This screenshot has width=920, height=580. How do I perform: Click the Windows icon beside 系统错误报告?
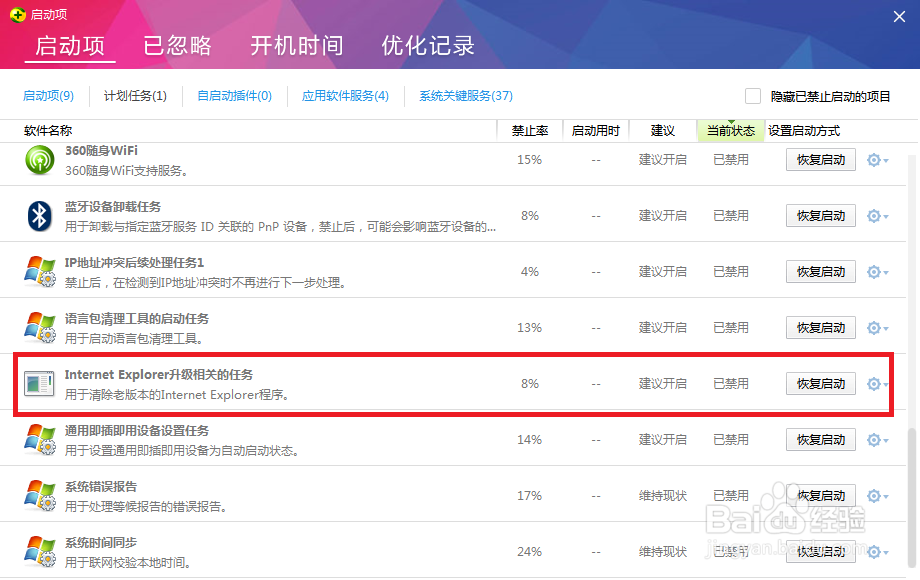pos(40,496)
